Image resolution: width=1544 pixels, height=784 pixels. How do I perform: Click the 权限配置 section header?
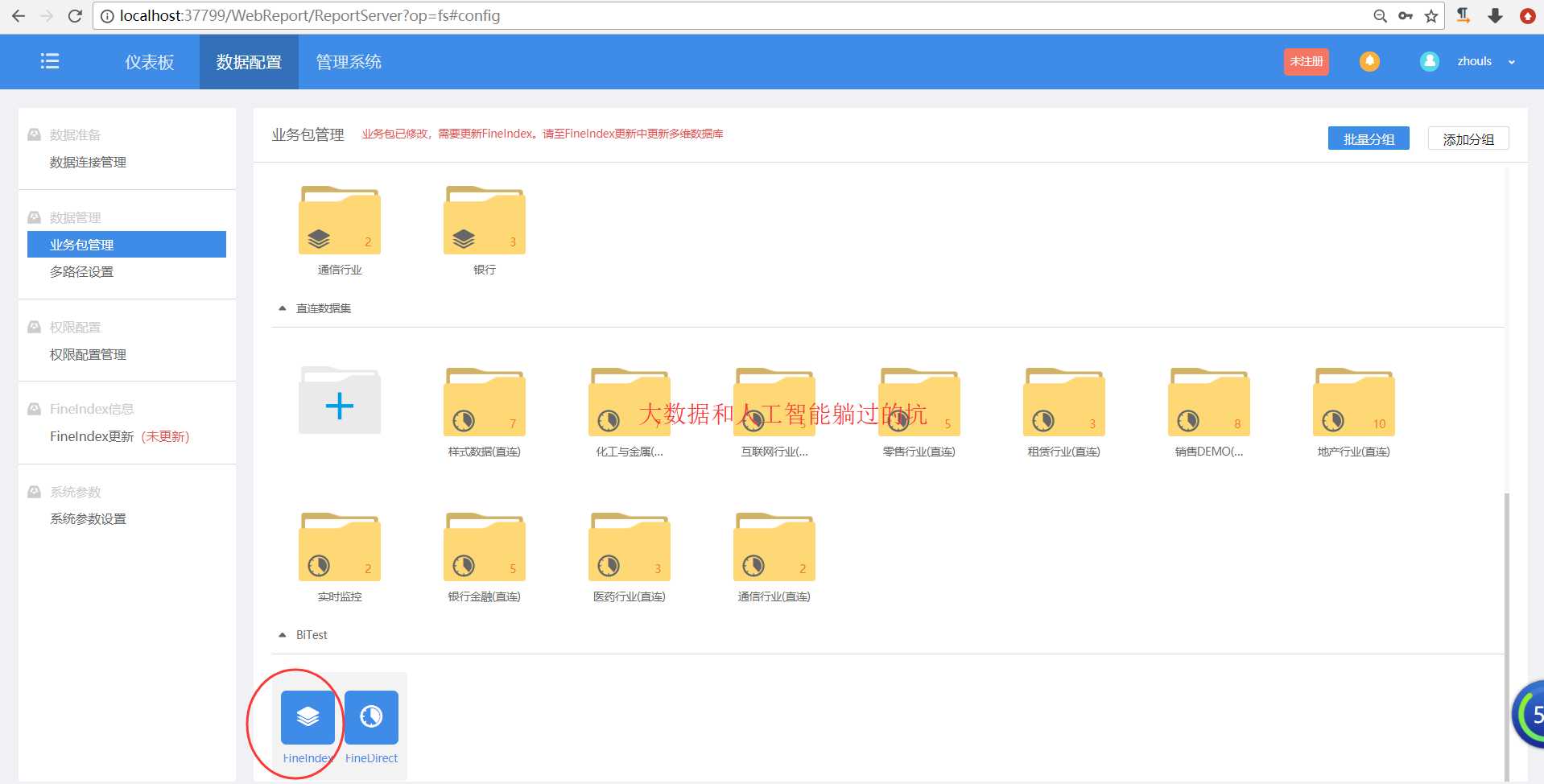[x=75, y=328]
